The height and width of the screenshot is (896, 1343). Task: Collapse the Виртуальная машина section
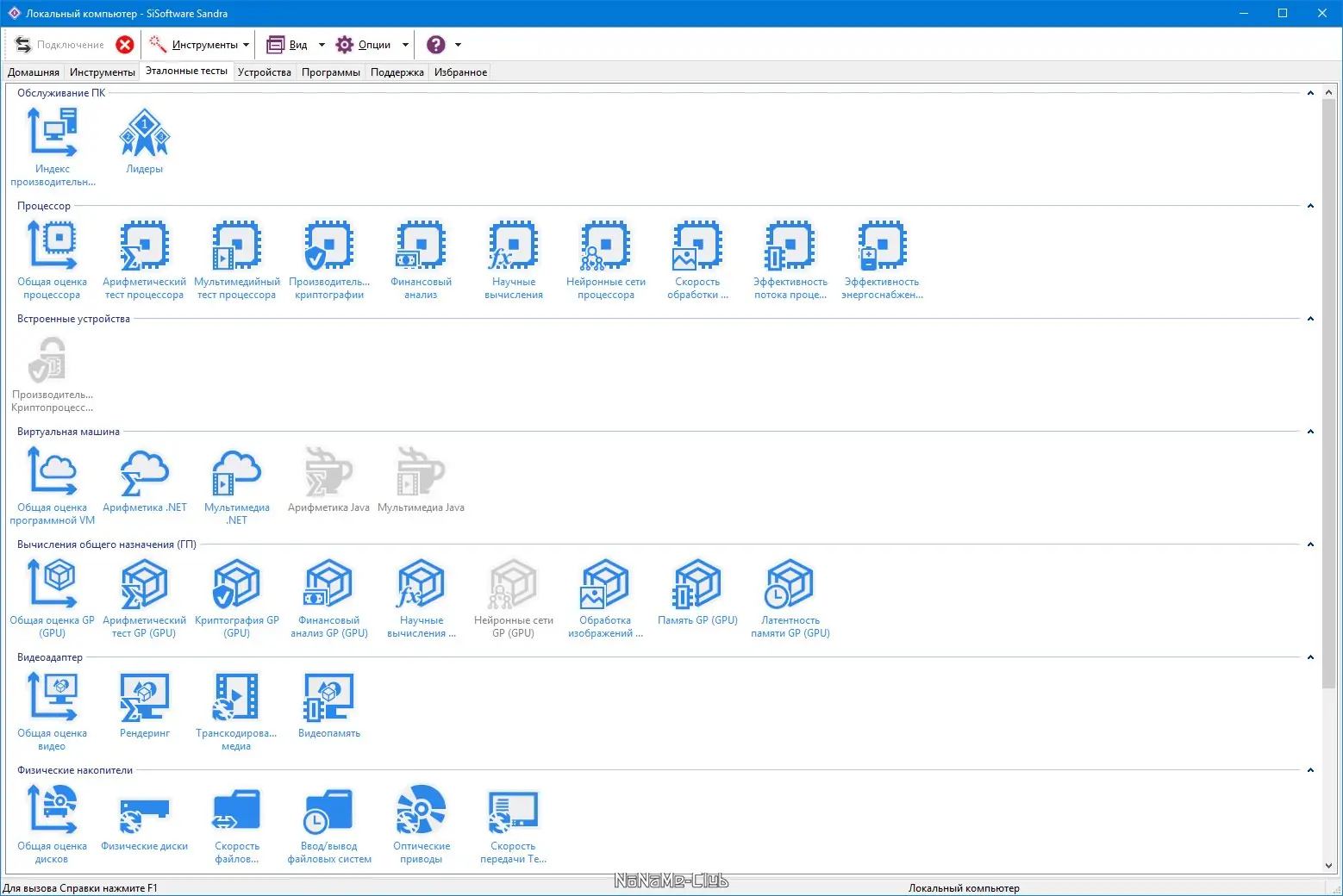1310,432
